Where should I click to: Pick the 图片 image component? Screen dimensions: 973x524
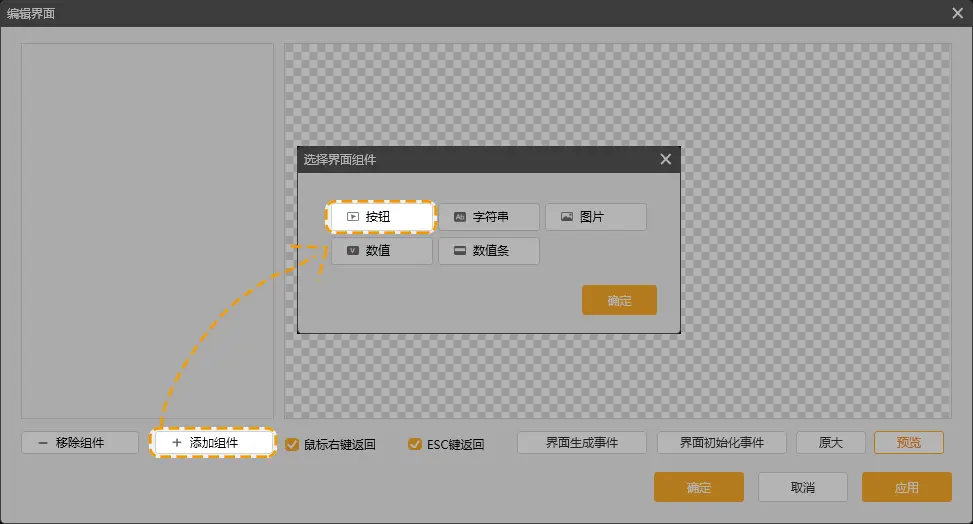click(x=596, y=217)
